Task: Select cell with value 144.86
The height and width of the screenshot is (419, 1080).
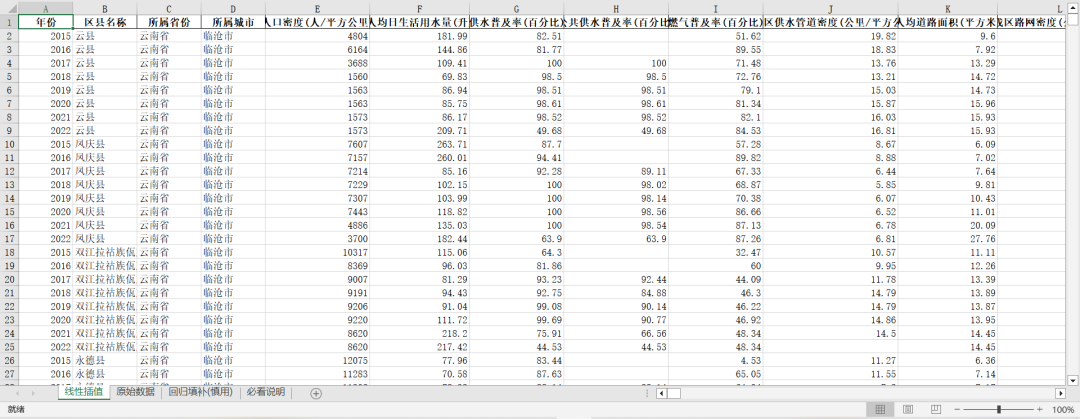Action: coord(420,50)
